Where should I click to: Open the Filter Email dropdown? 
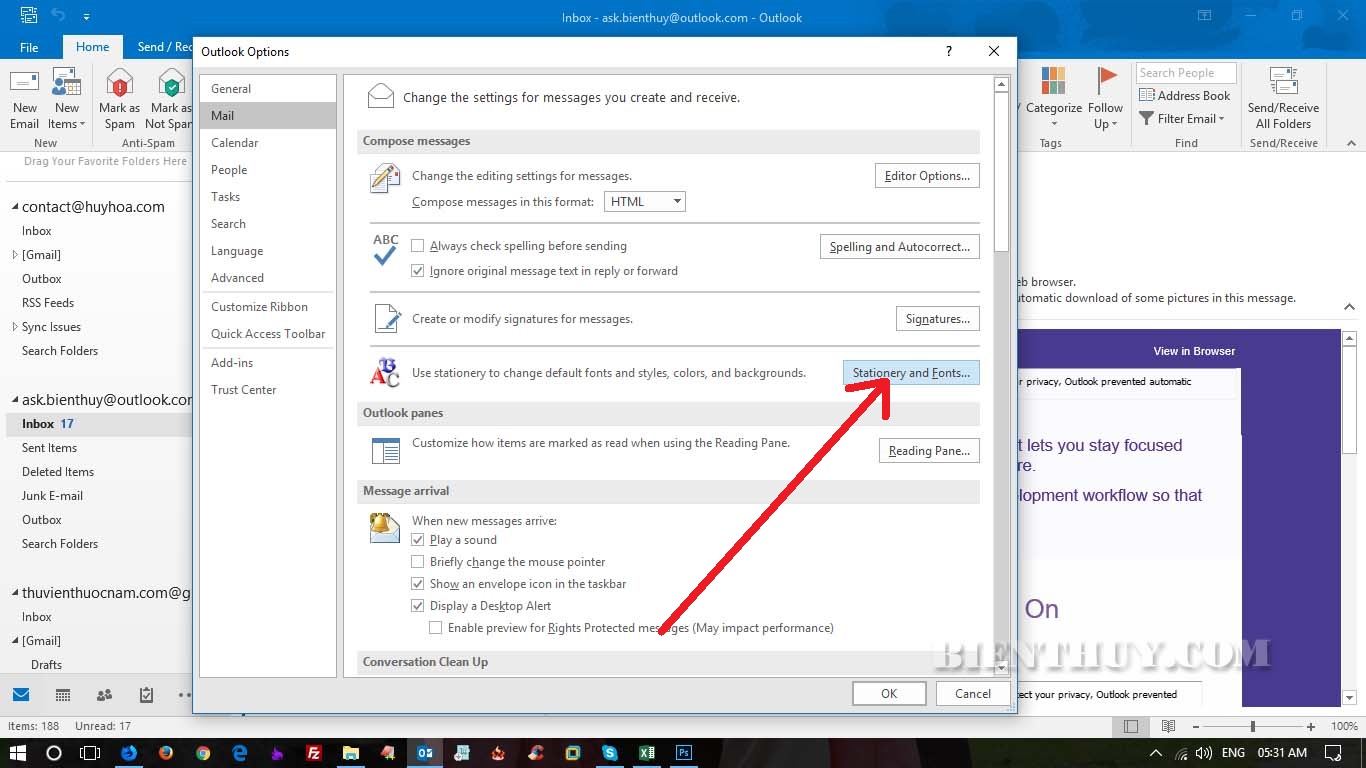[1182, 119]
